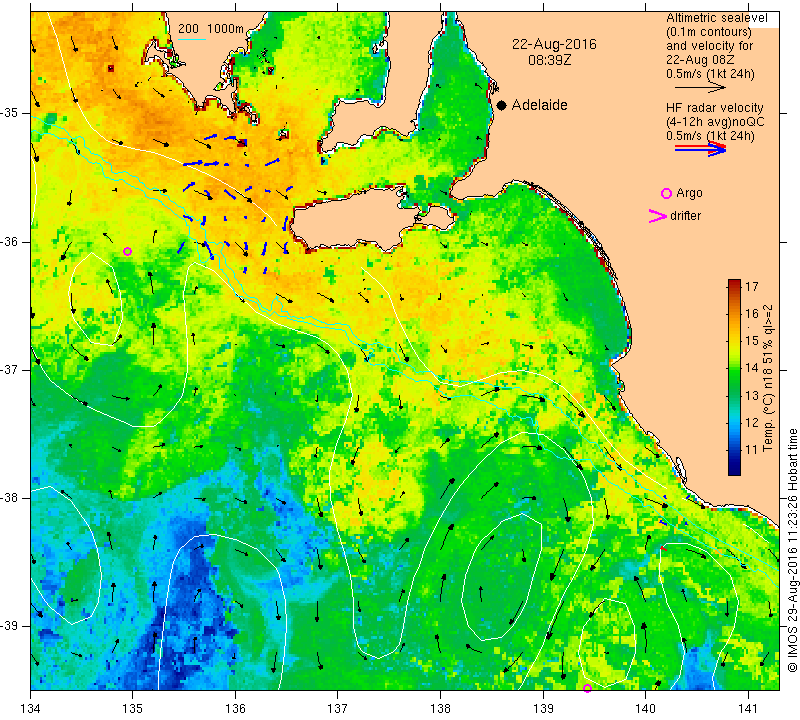Click the 'Adelaide' city label
The height and width of the screenshot is (720, 800).
539,105
